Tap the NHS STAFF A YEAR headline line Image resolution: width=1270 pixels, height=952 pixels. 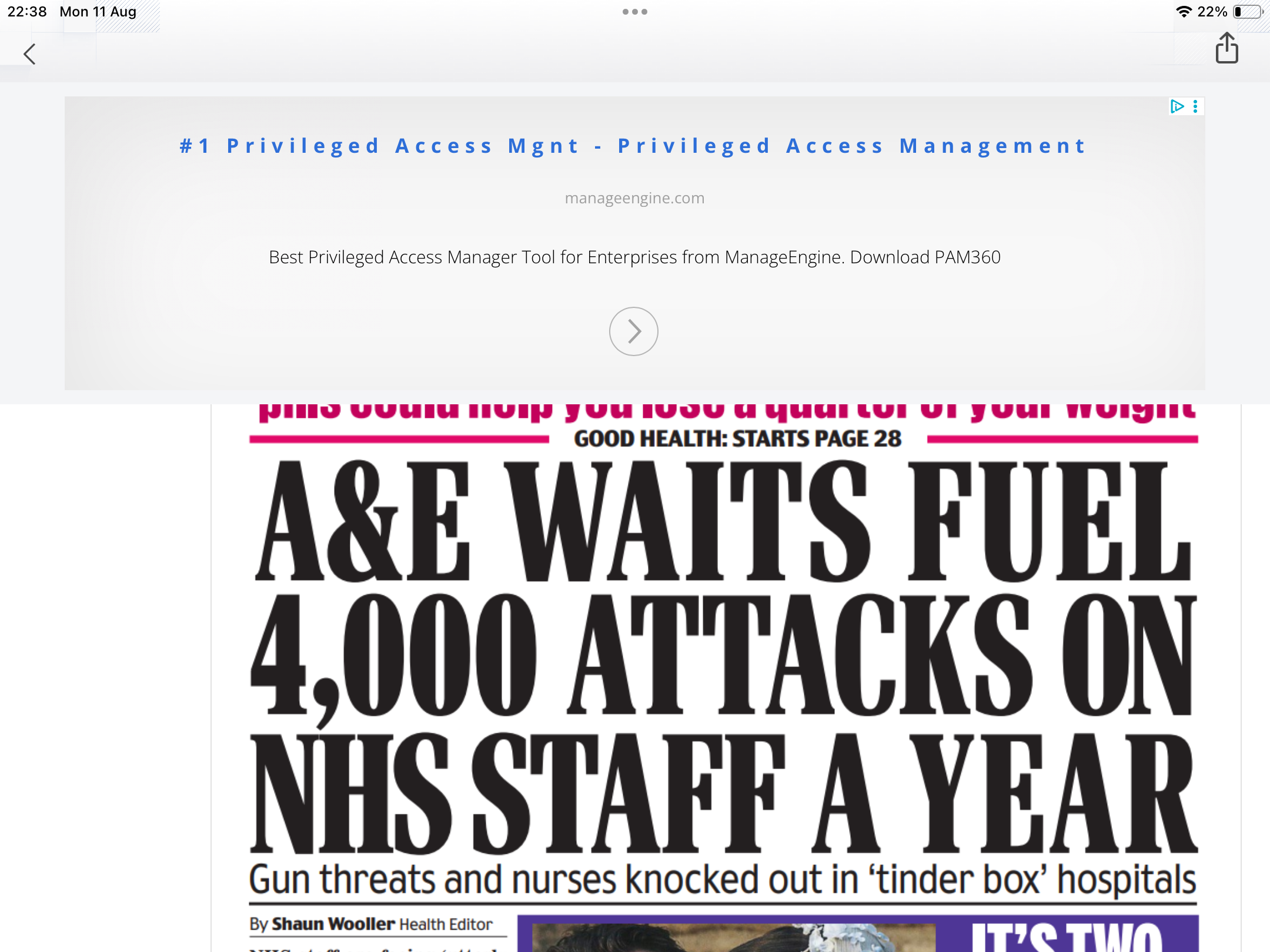click(723, 793)
